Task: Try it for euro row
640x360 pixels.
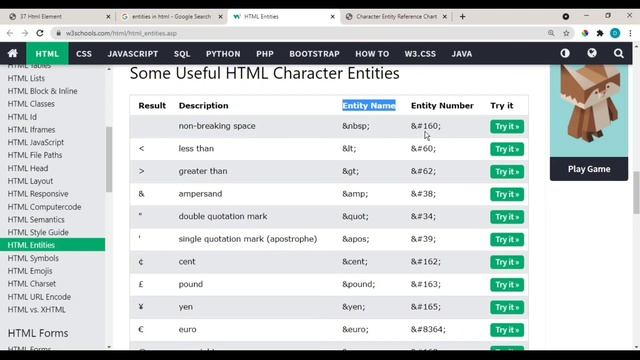Action: [x=507, y=330]
